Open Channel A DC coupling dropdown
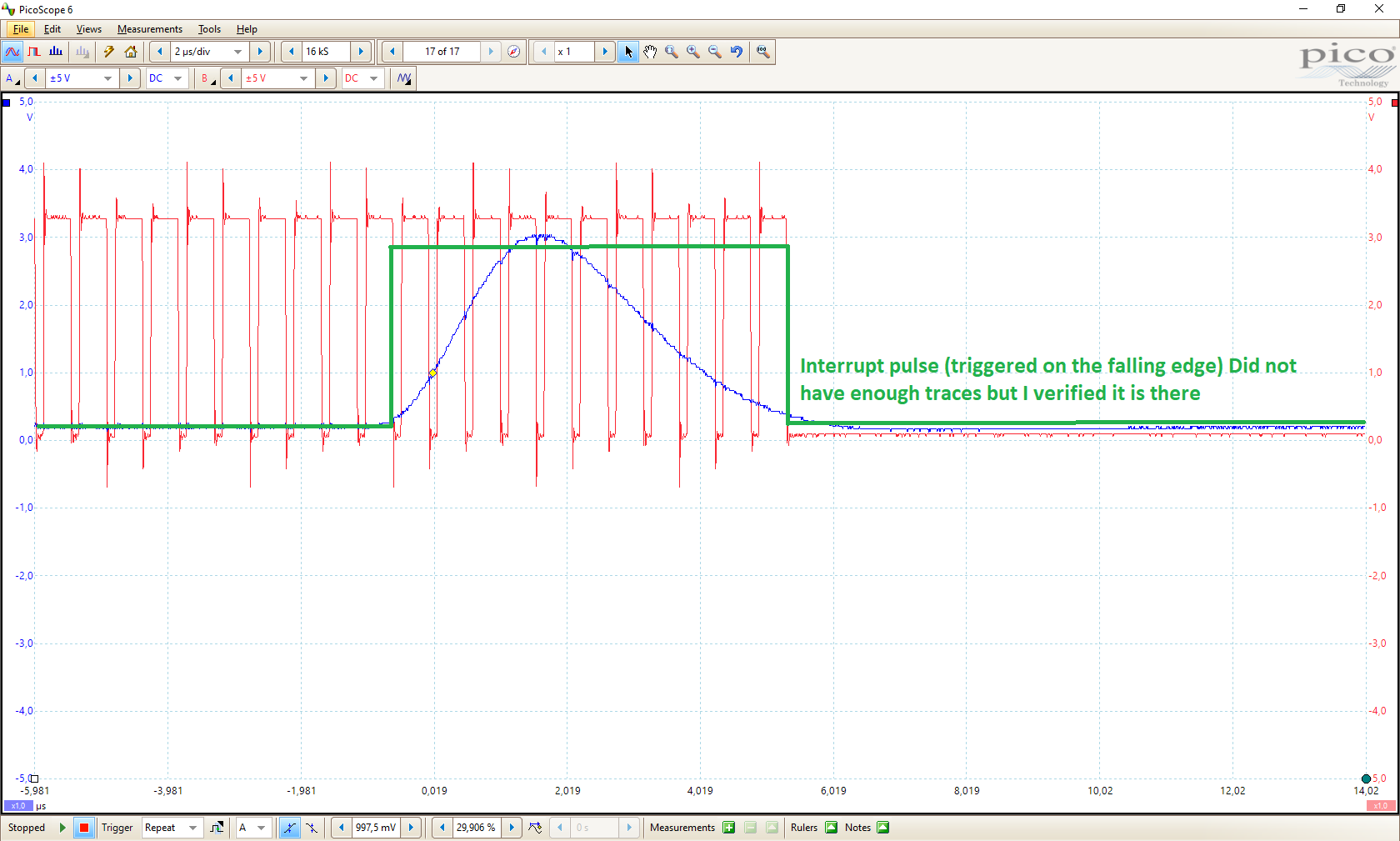The height and width of the screenshot is (841, 1400). (177, 78)
